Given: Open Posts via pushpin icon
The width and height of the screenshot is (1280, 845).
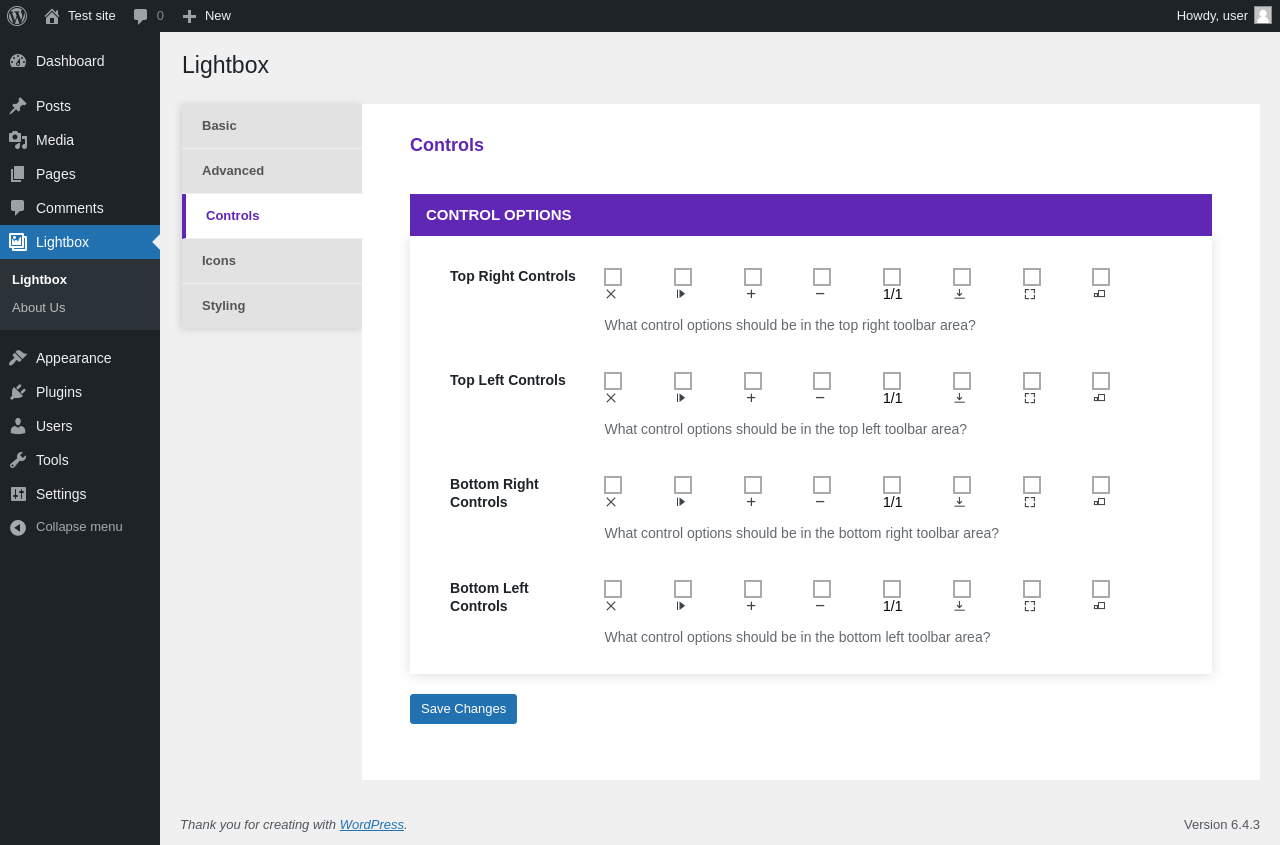Looking at the screenshot, I should coord(18,106).
